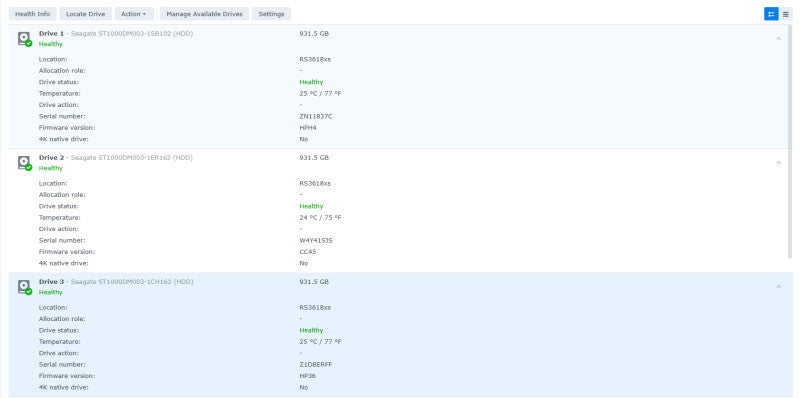This screenshot has height=398, width=800.
Task: Click serial number Z1DBERFF
Action: (316, 364)
